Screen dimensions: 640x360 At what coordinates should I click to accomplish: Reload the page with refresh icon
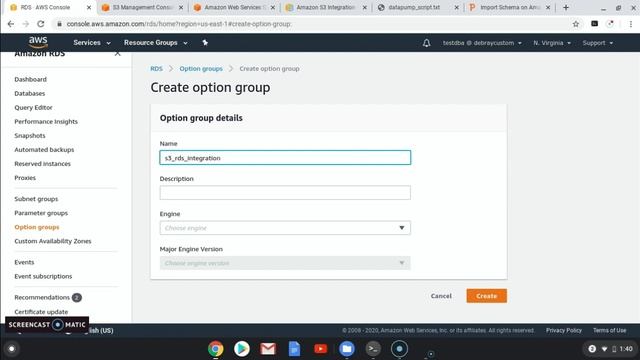[41, 24]
